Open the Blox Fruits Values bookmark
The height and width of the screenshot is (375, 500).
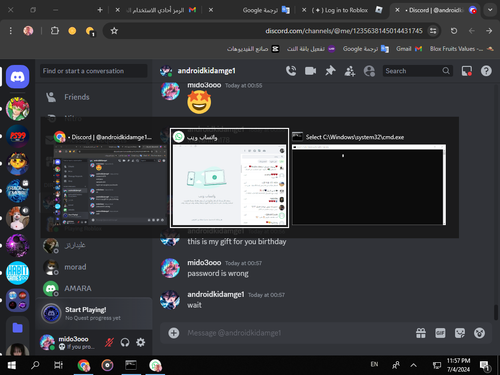(x=461, y=49)
